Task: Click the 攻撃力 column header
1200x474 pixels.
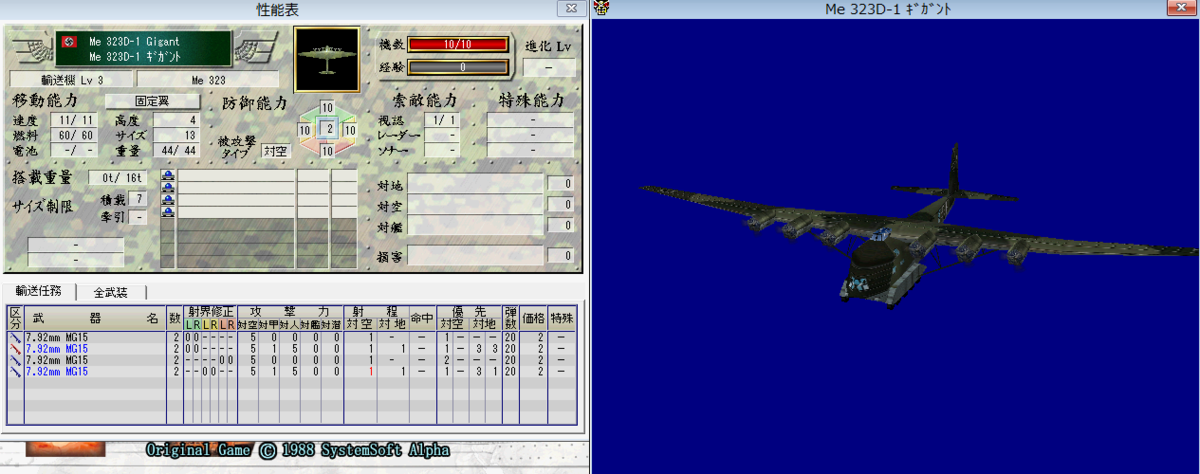Action: [x=289, y=312]
